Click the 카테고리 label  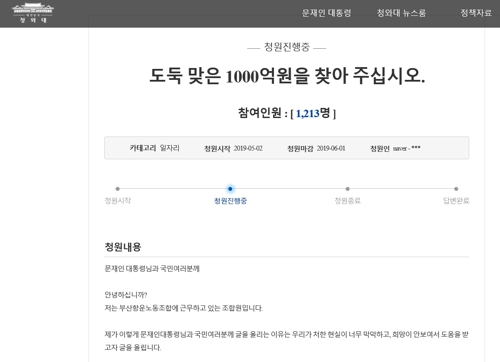coord(143,148)
